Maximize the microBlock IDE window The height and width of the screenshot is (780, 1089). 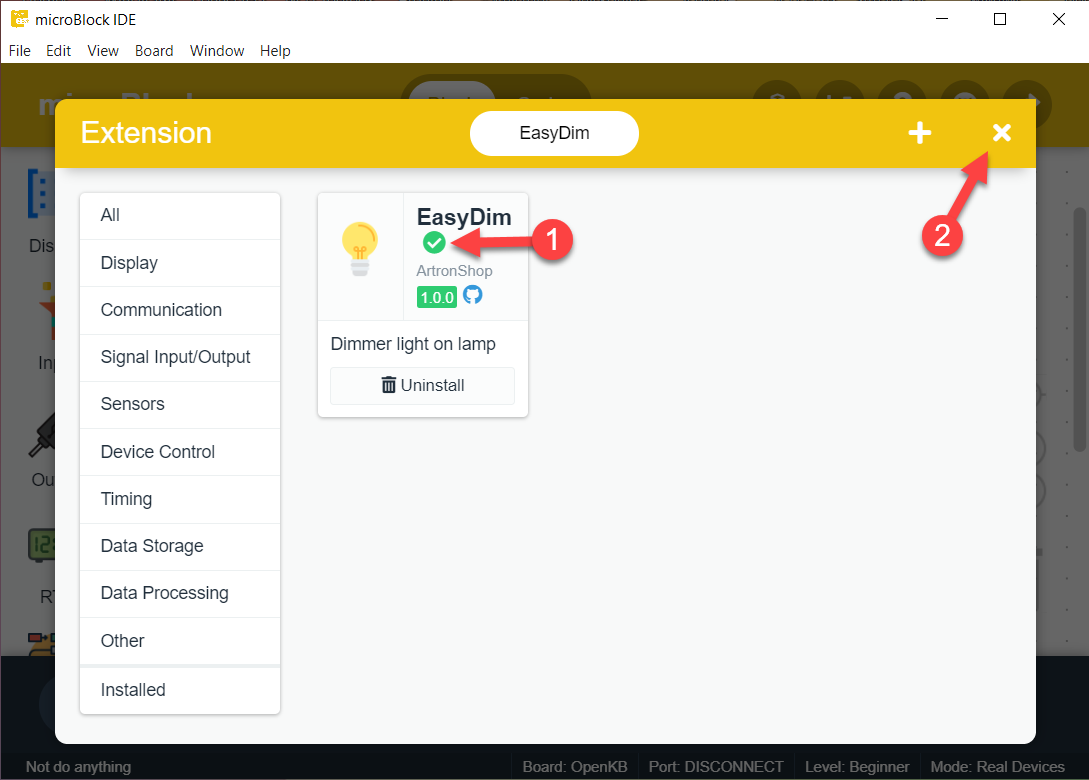tap(1000, 19)
